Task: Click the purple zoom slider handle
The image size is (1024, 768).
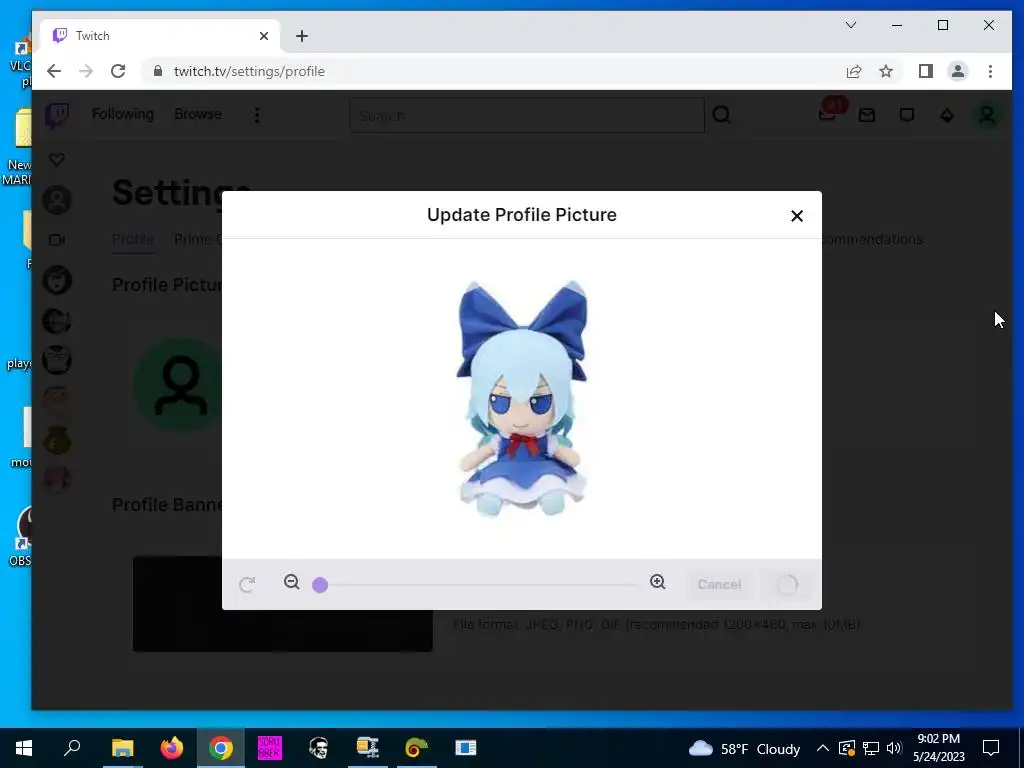Action: pos(320,584)
